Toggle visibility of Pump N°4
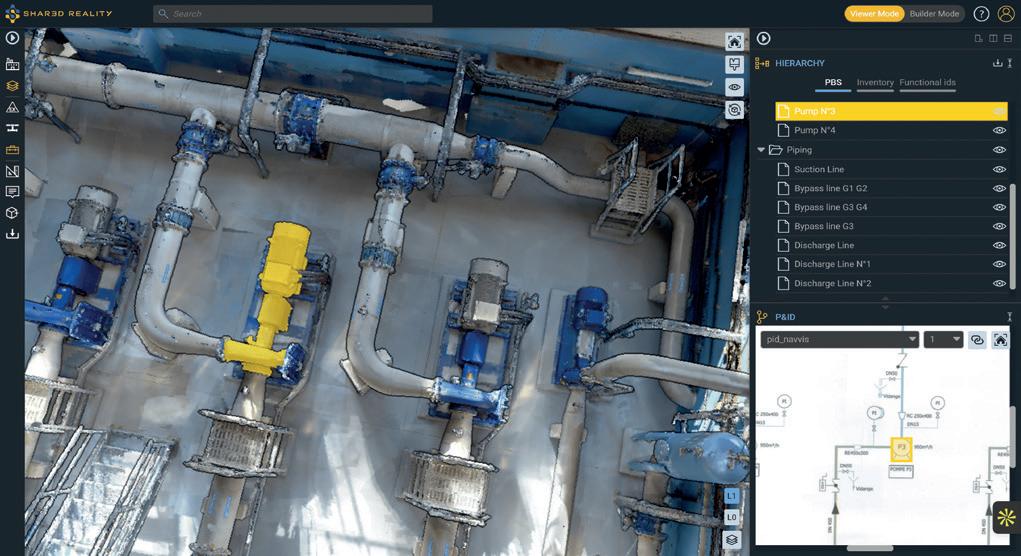 pyautogui.click(x=999, y=130)
